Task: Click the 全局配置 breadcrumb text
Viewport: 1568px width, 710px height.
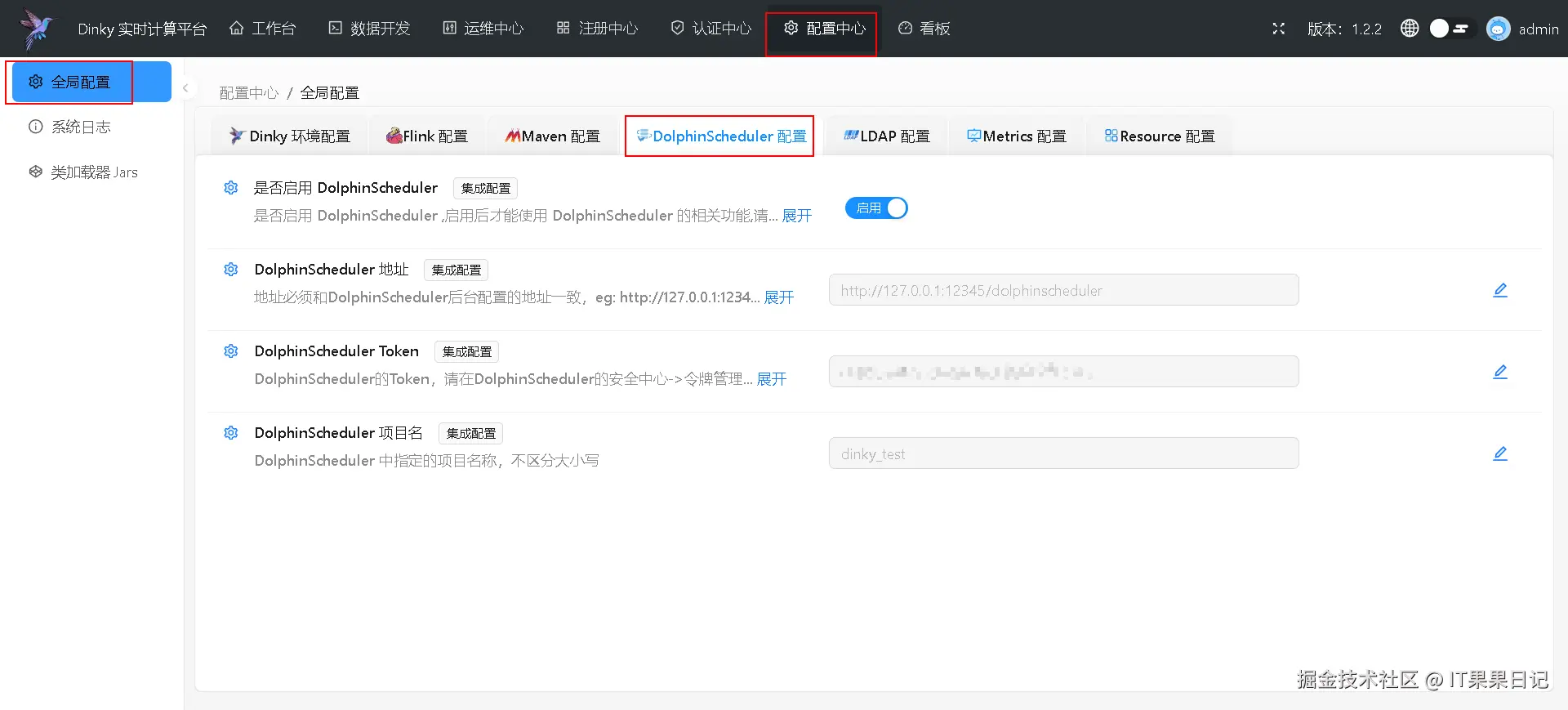Action: (x=330, y=93)
